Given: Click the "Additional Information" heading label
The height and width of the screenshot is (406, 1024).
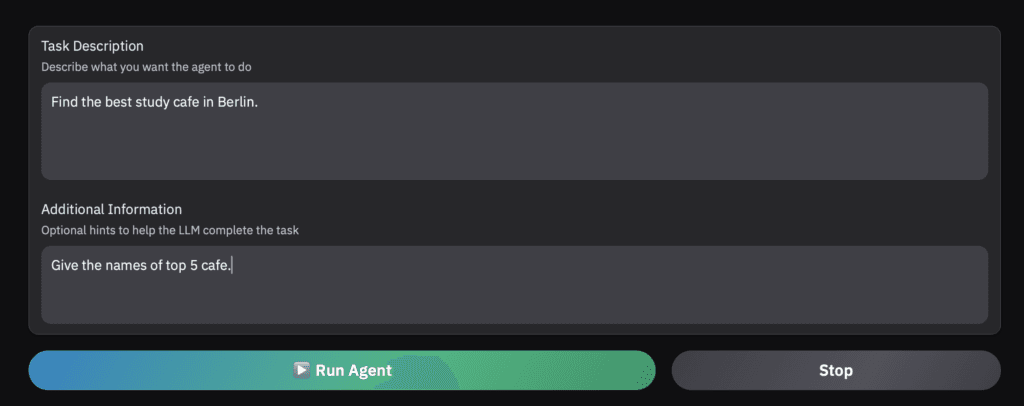Looking at the screenshot, I should (112, 210).
